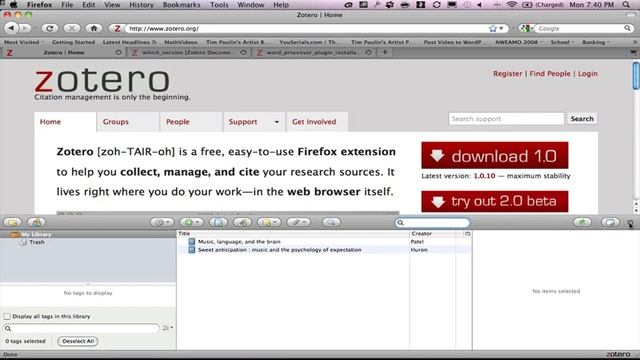This screenshot has width=640, height=360.
Task: Open the School bookmarks folder
Action: (562, 42)
